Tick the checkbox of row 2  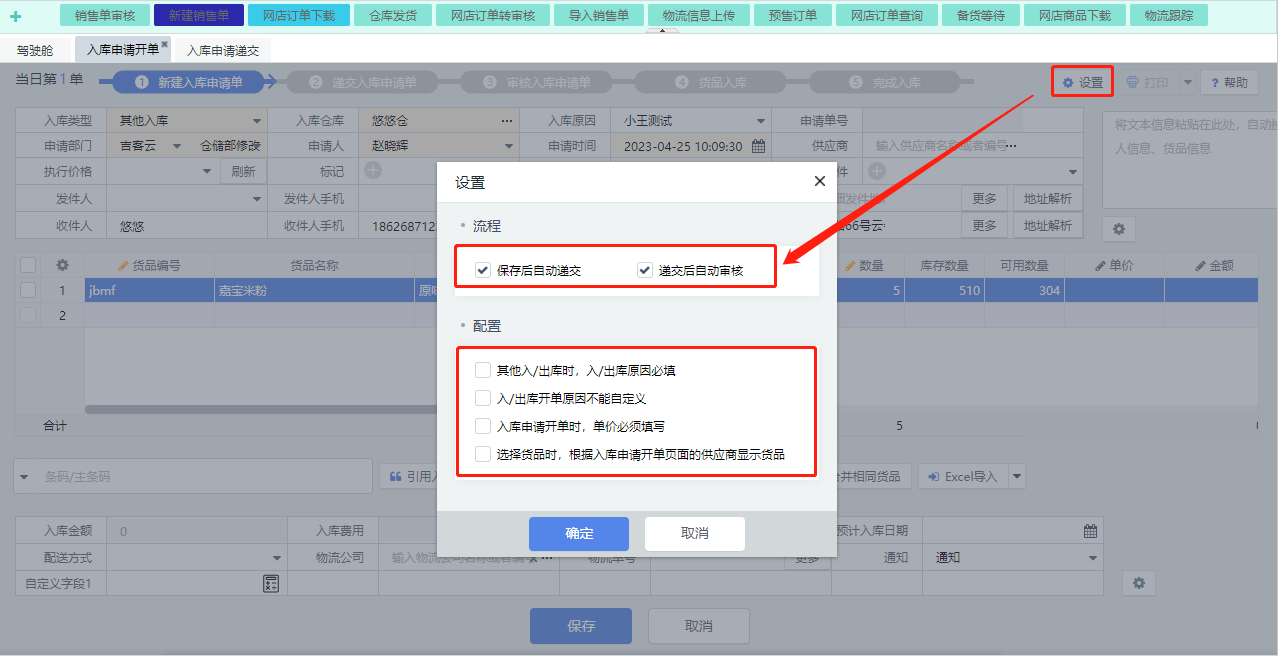(28, 315)
